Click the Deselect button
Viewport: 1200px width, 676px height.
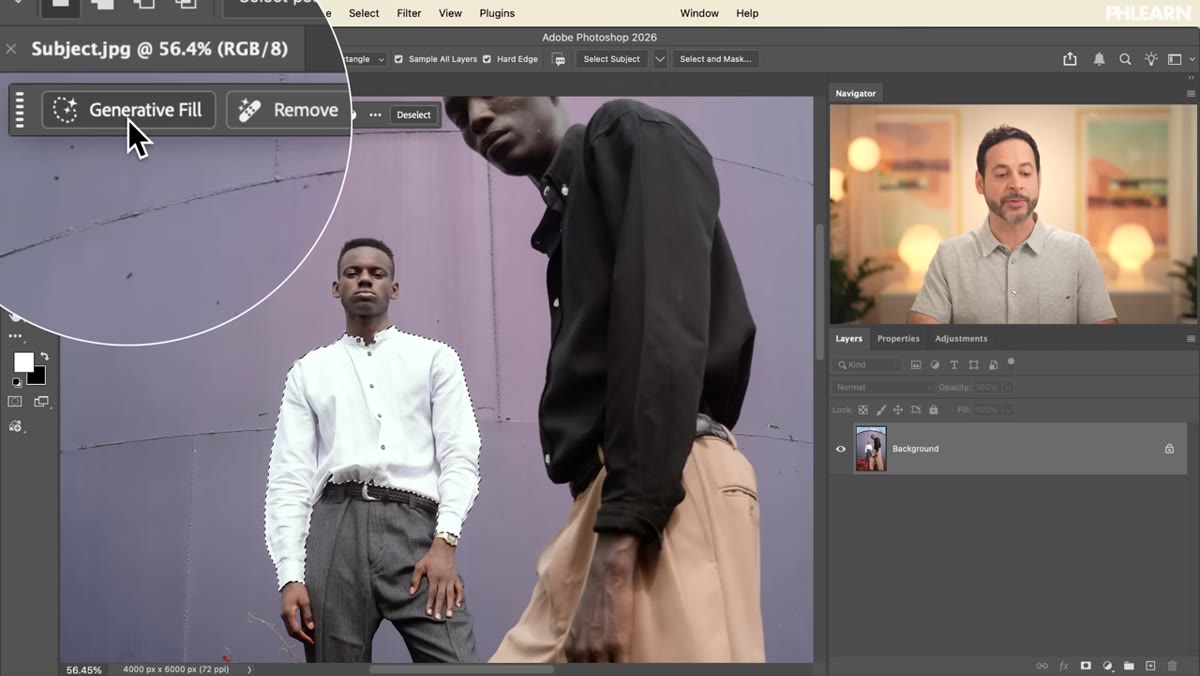(x=414, y=115)
